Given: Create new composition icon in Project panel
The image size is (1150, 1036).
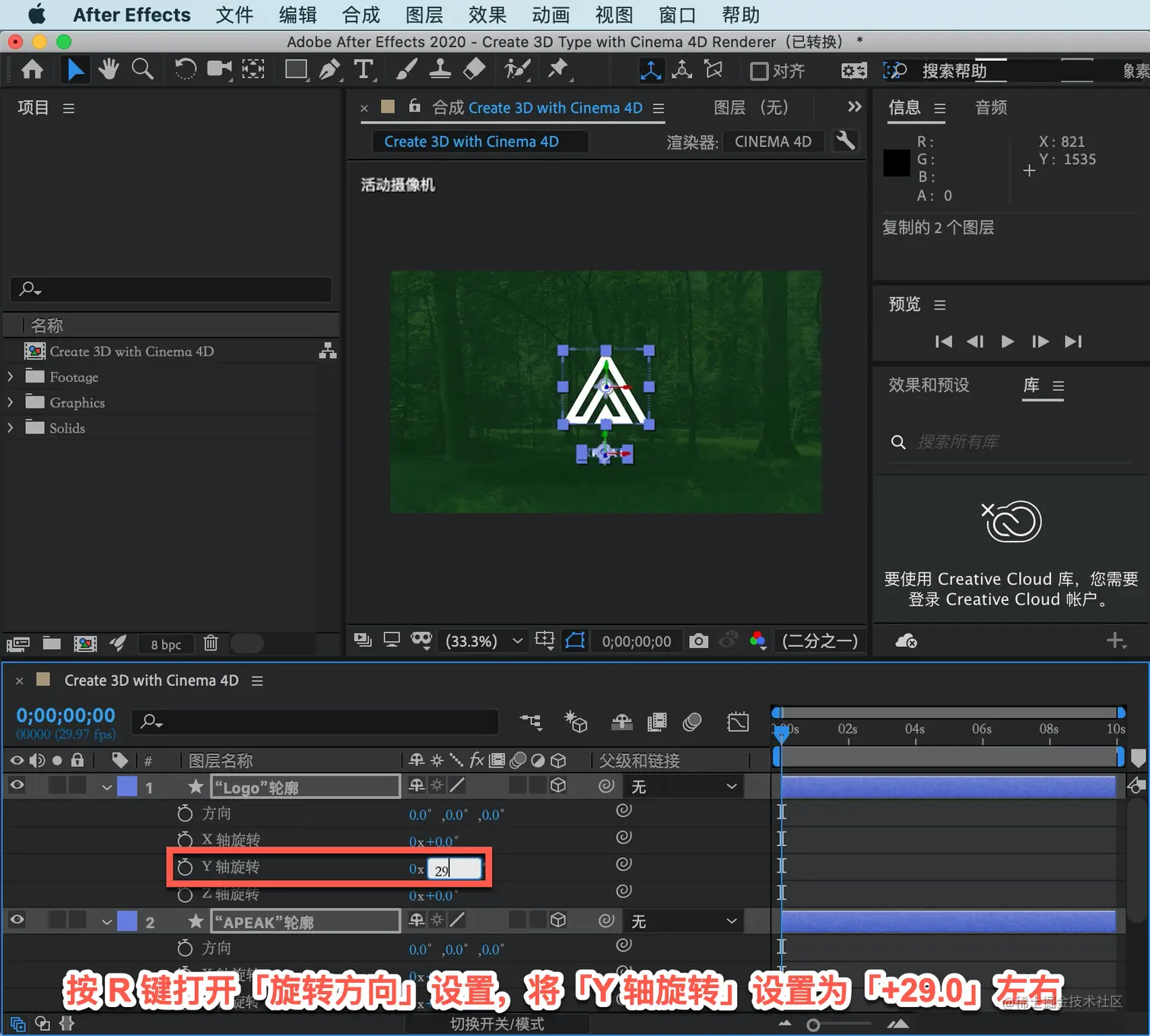Looking at the screenshot, I should pos(85,644).
